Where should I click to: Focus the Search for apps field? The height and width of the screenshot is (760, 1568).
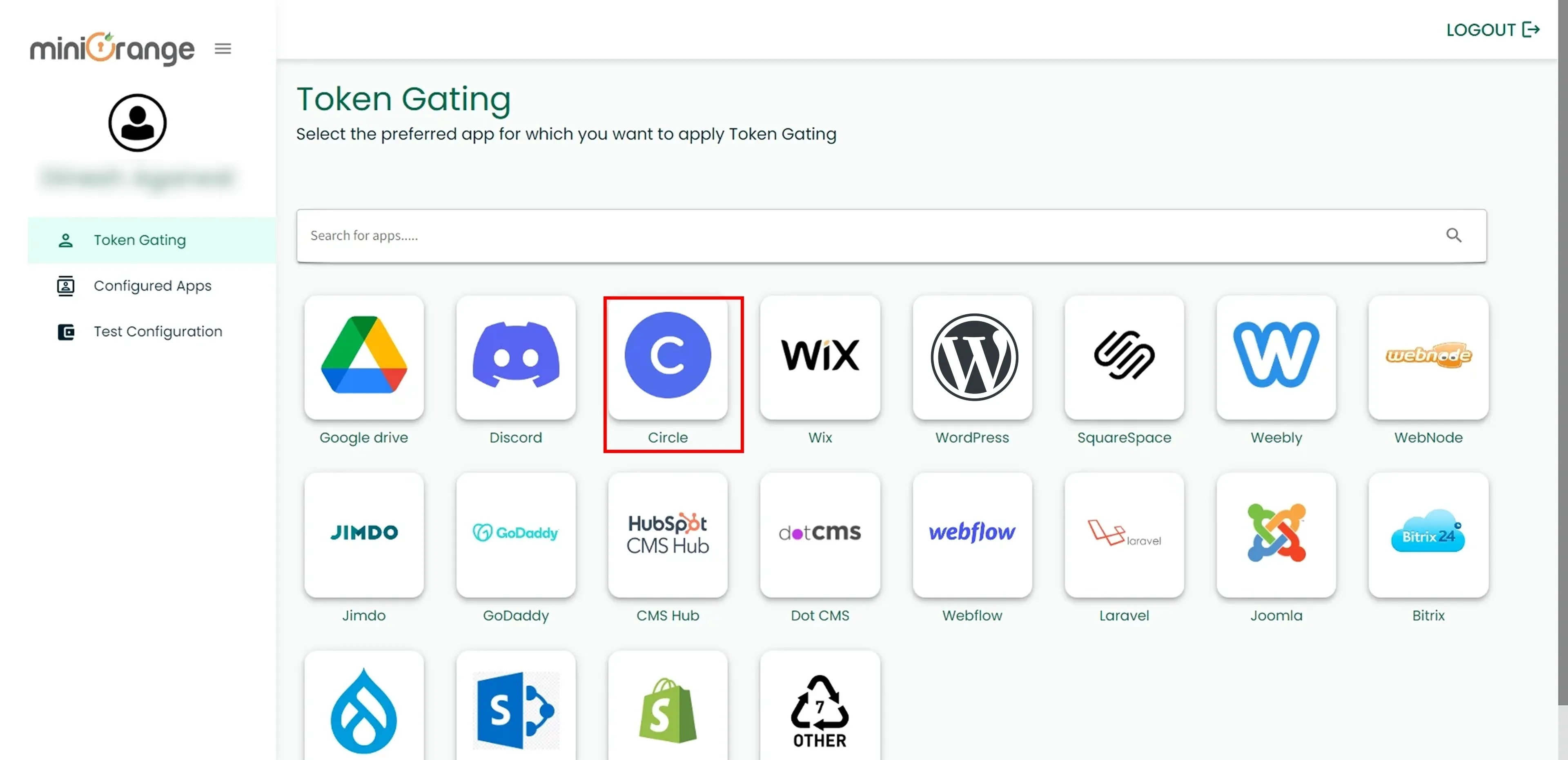891,236
